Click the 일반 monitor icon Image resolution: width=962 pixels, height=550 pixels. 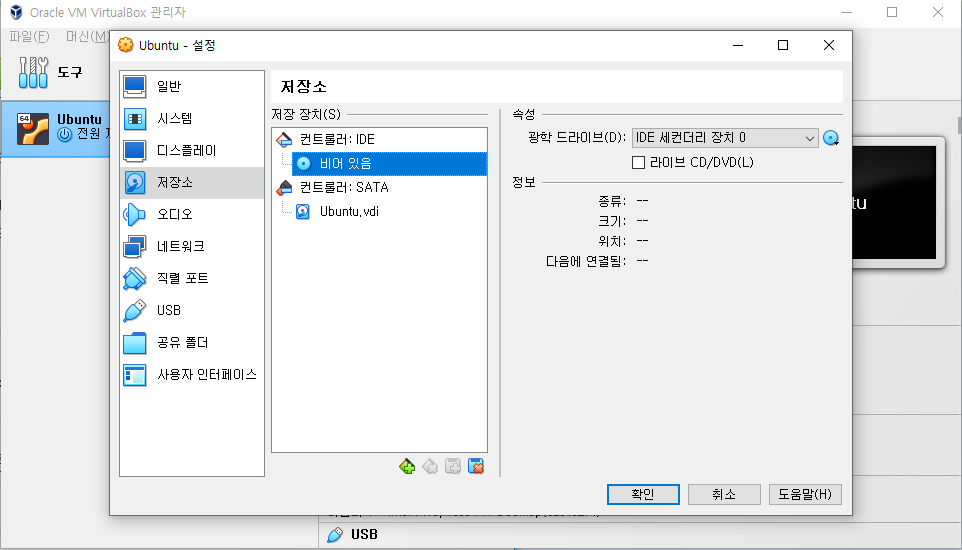pyautogui.click(x=134, y=87)
